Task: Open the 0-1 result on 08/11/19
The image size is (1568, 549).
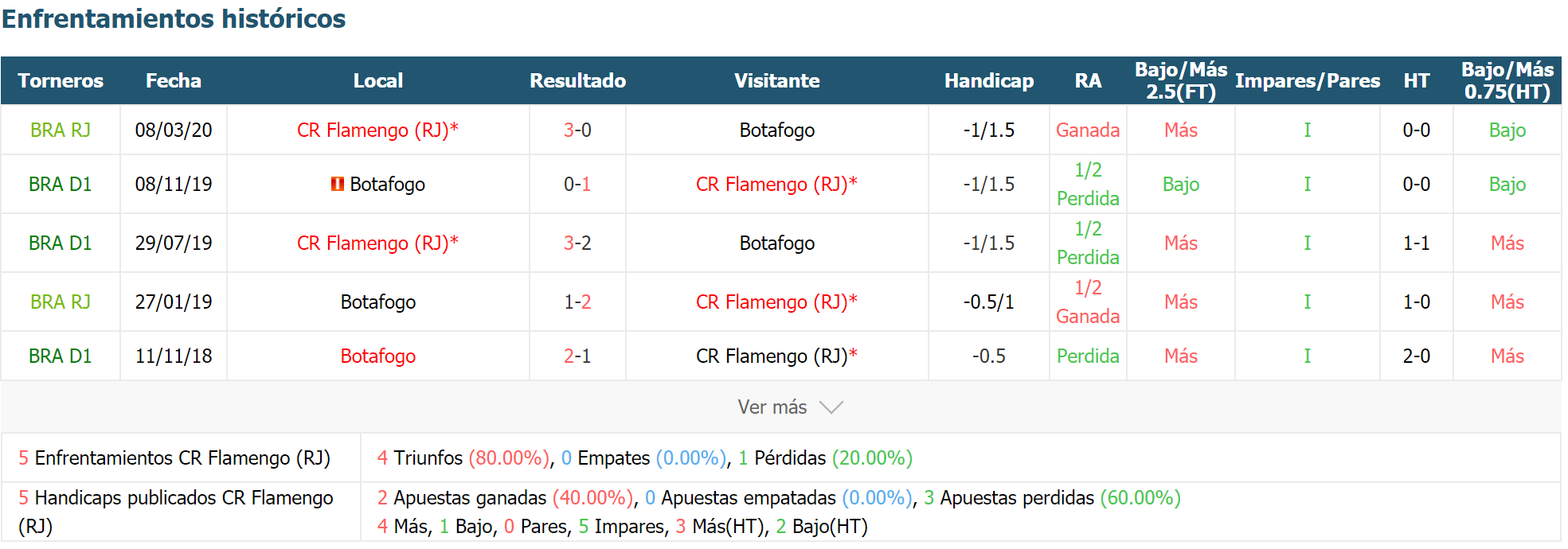Action: (x=577, y=184)
